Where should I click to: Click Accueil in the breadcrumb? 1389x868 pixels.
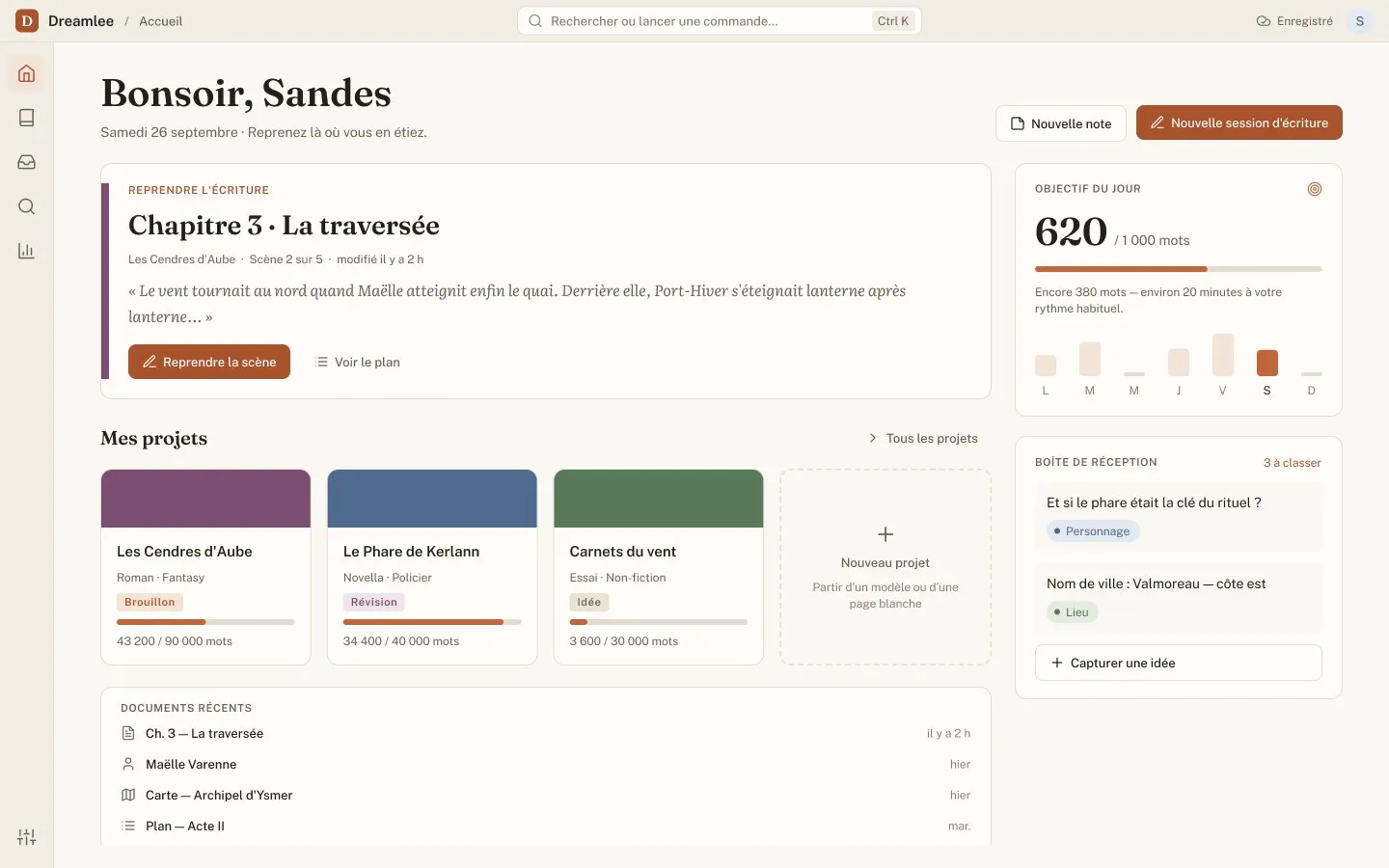click(x=160, y=20)
